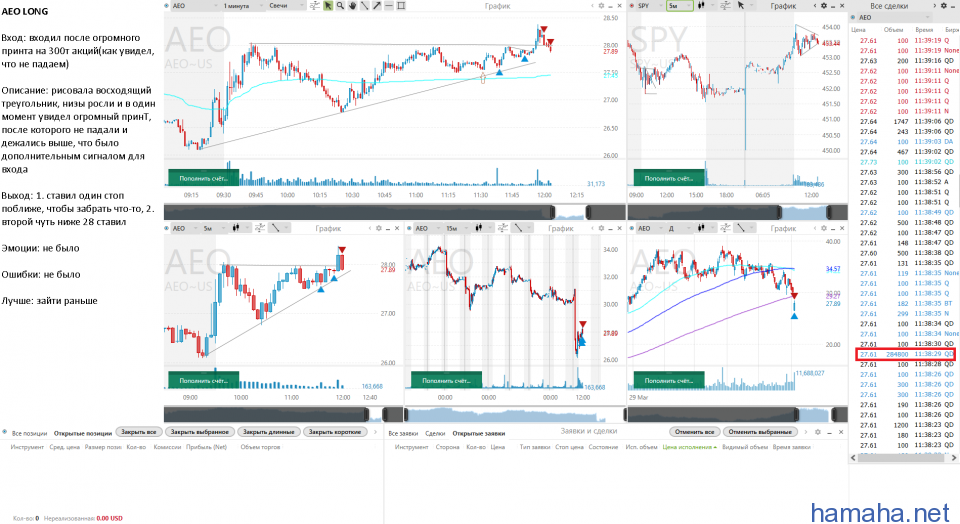Toggle the link-group dot on the SPY chart
The width and height of the screenshot is (960, 524).
pos(632,6)
